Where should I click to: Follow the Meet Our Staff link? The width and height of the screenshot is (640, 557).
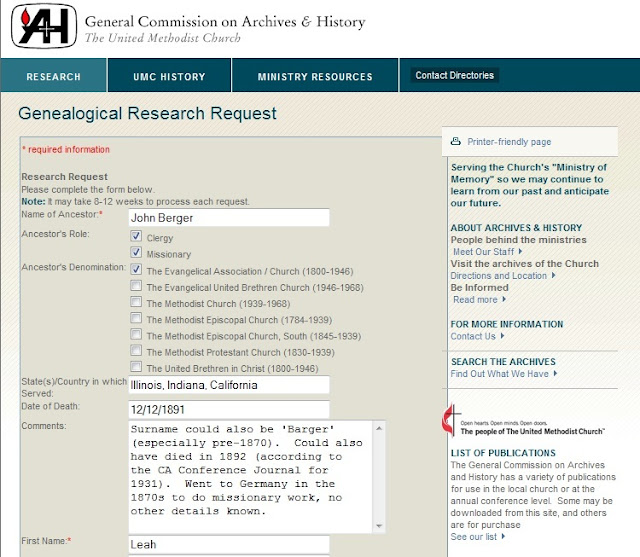(484, 252)
